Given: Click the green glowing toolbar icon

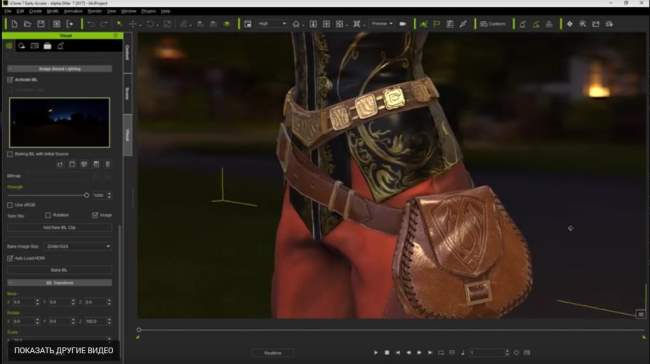Looking at the screenshot, I should pos(227,24).
